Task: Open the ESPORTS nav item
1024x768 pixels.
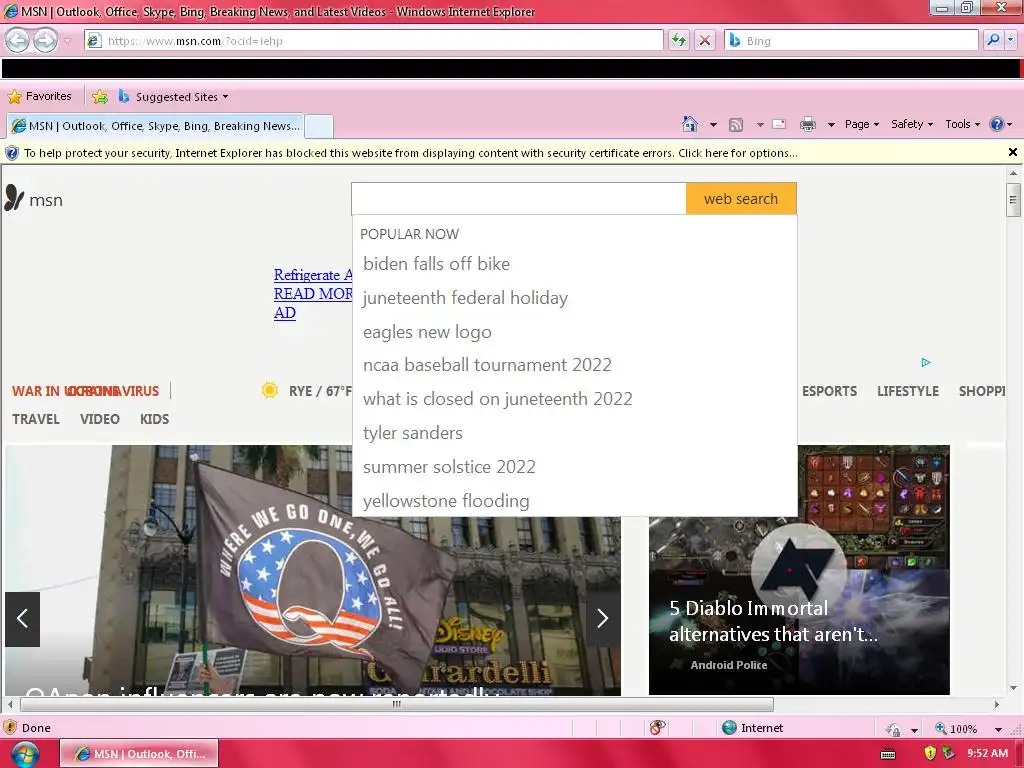Action: pyautogui.click(x=829, y=391)
